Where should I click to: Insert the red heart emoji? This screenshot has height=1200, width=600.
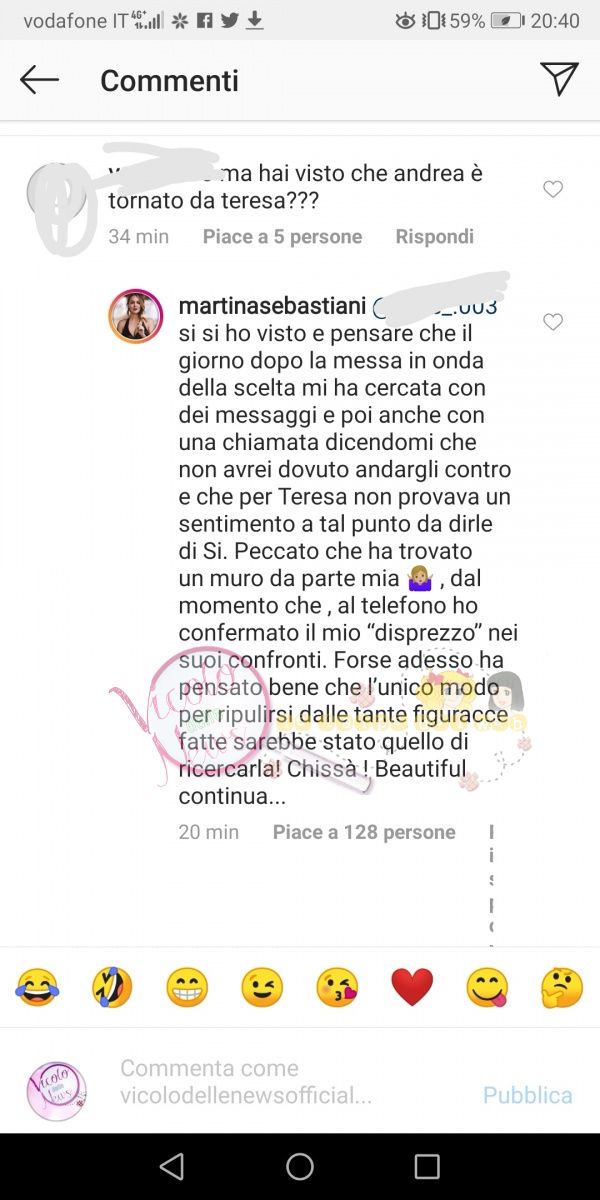pos(412,988)
